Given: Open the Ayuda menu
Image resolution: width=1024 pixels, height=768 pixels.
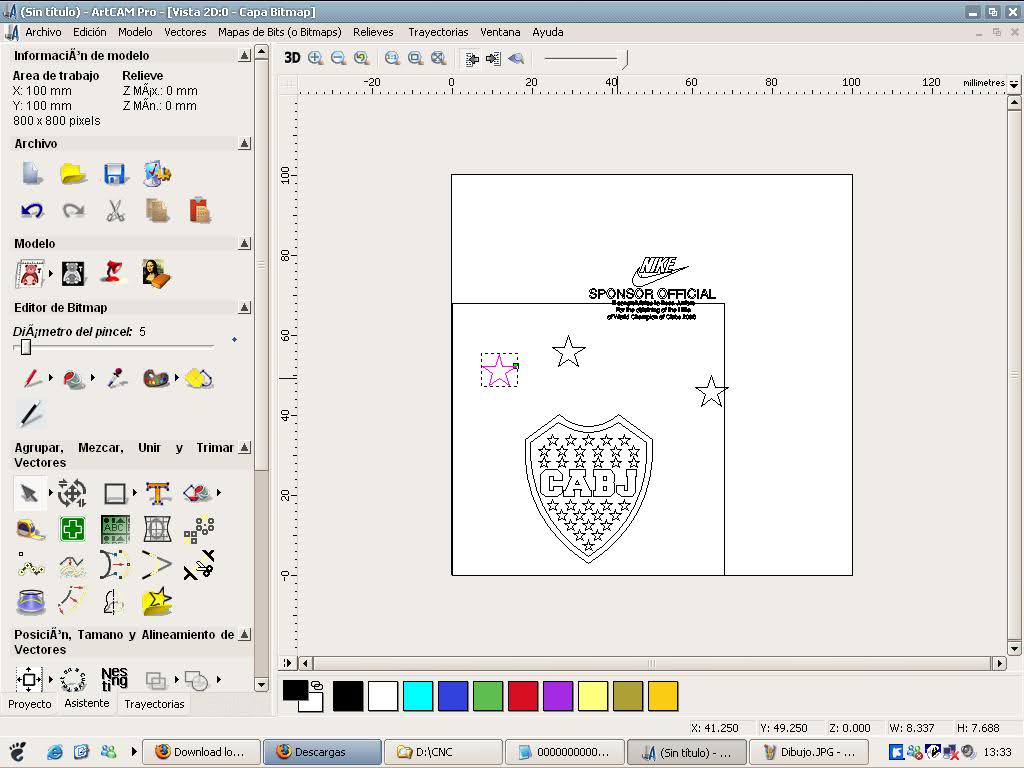Looking at the screenshot, I should click(547, 32).
